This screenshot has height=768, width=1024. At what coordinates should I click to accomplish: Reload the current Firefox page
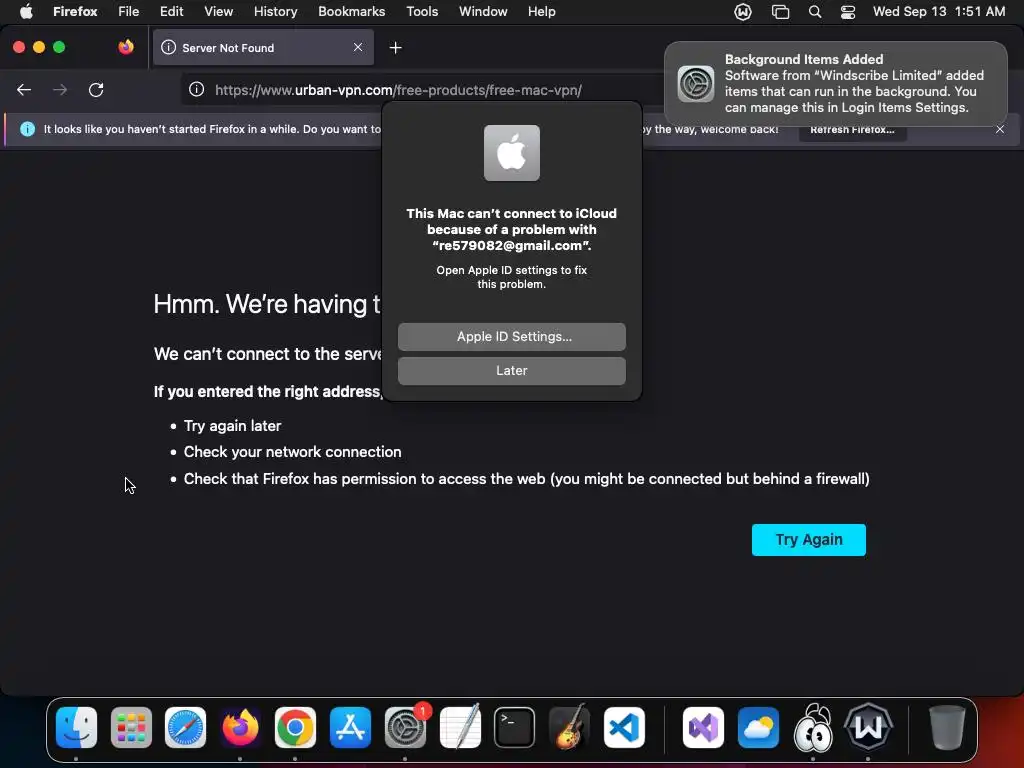pos(96,89)
